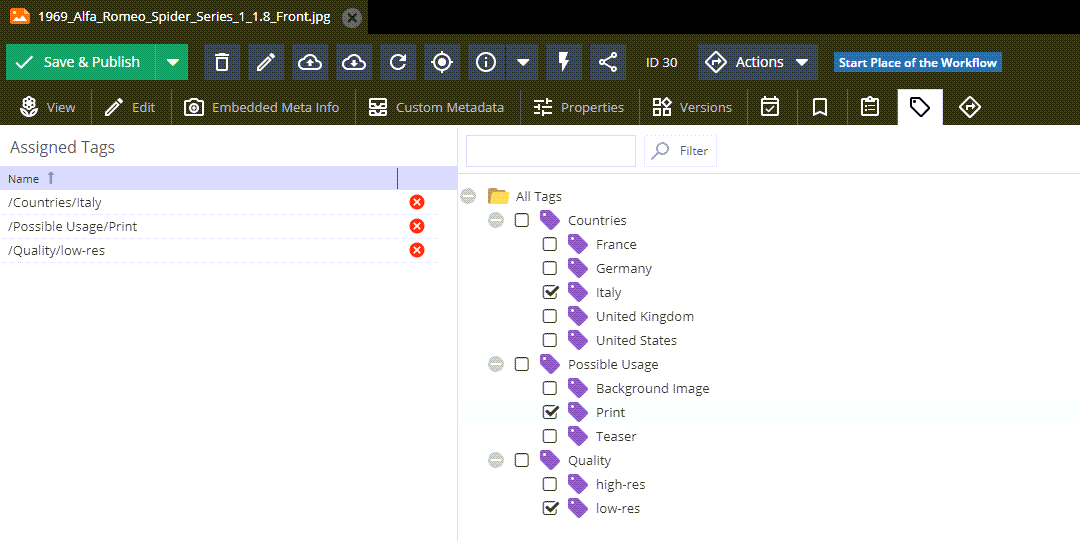Switch to the Custom Metadata tab
The height and width of the screenshot is (541, 1080).
tap(437, 108)
